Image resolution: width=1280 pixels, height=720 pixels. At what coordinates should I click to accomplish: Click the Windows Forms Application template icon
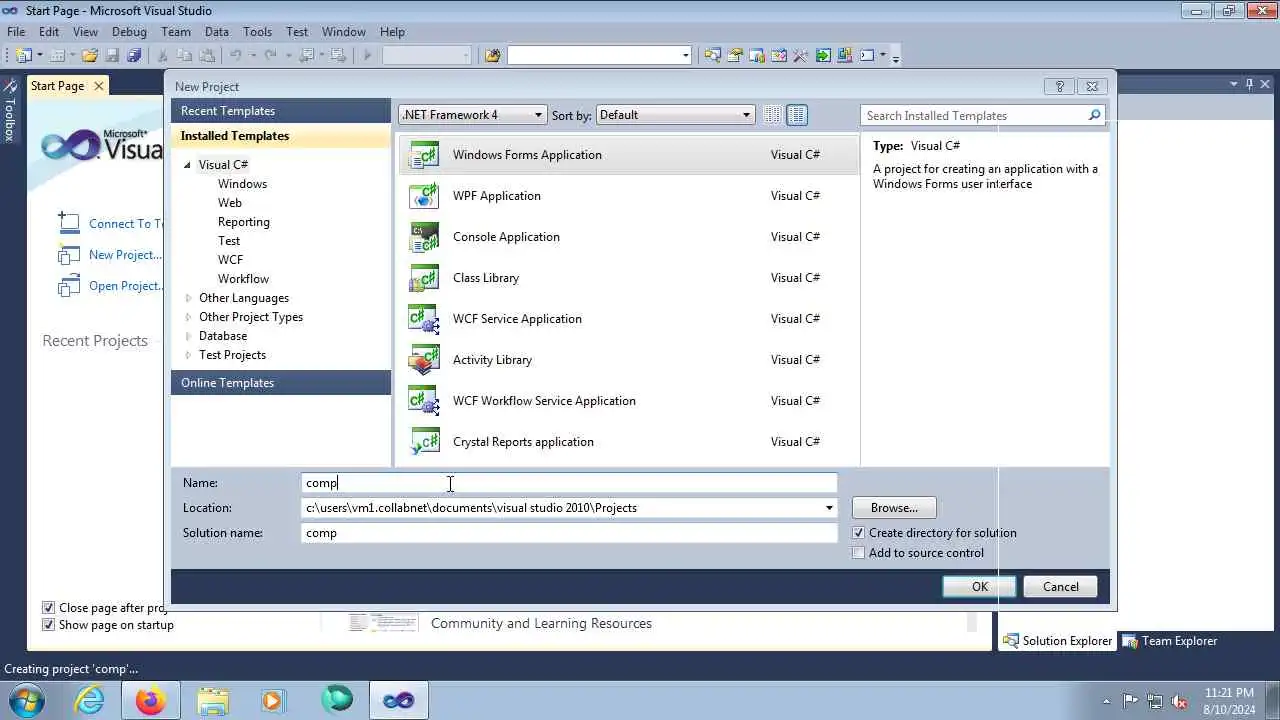coord(424,155)
